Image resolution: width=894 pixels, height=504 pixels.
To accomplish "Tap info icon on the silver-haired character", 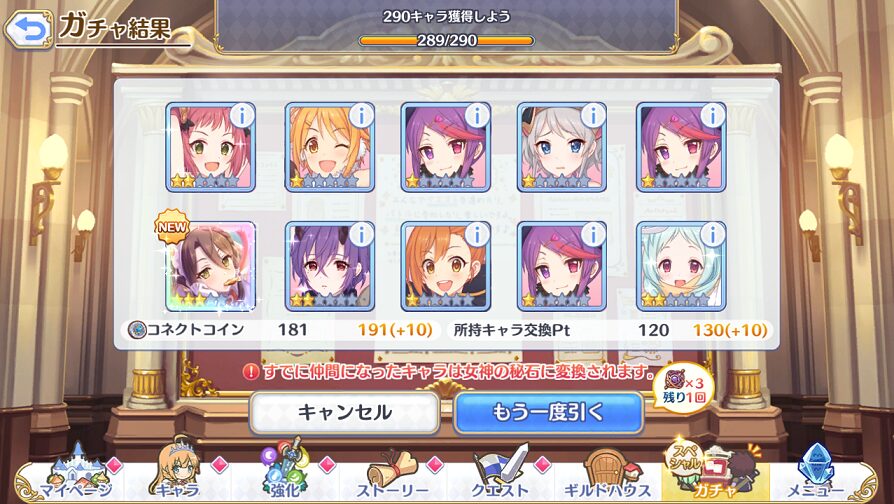I will (x=593, y=116).
